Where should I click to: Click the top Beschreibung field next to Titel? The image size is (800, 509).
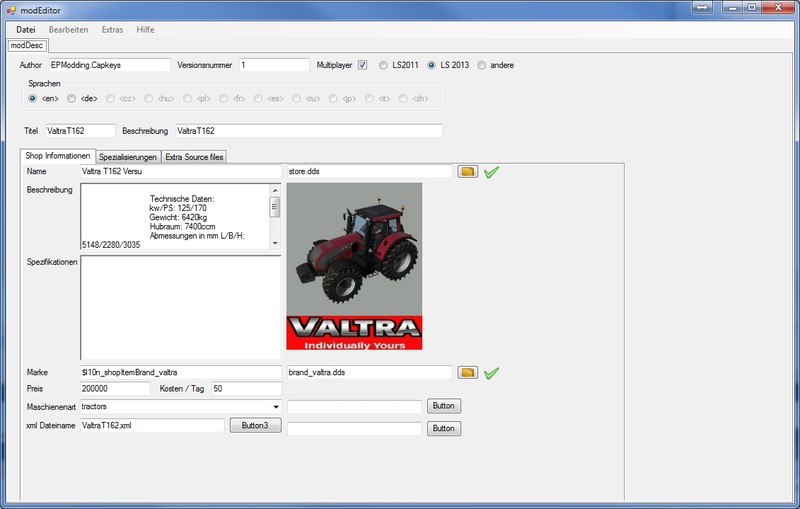(x=309, y=131)
